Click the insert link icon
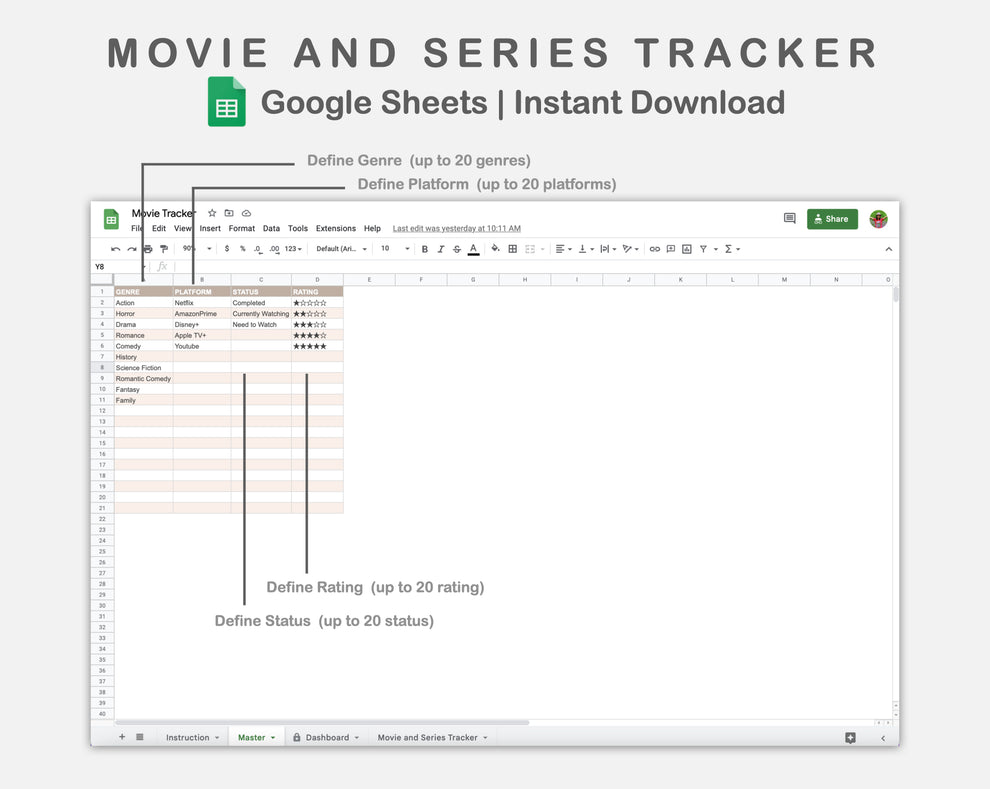990x789 pixels. 653,249
